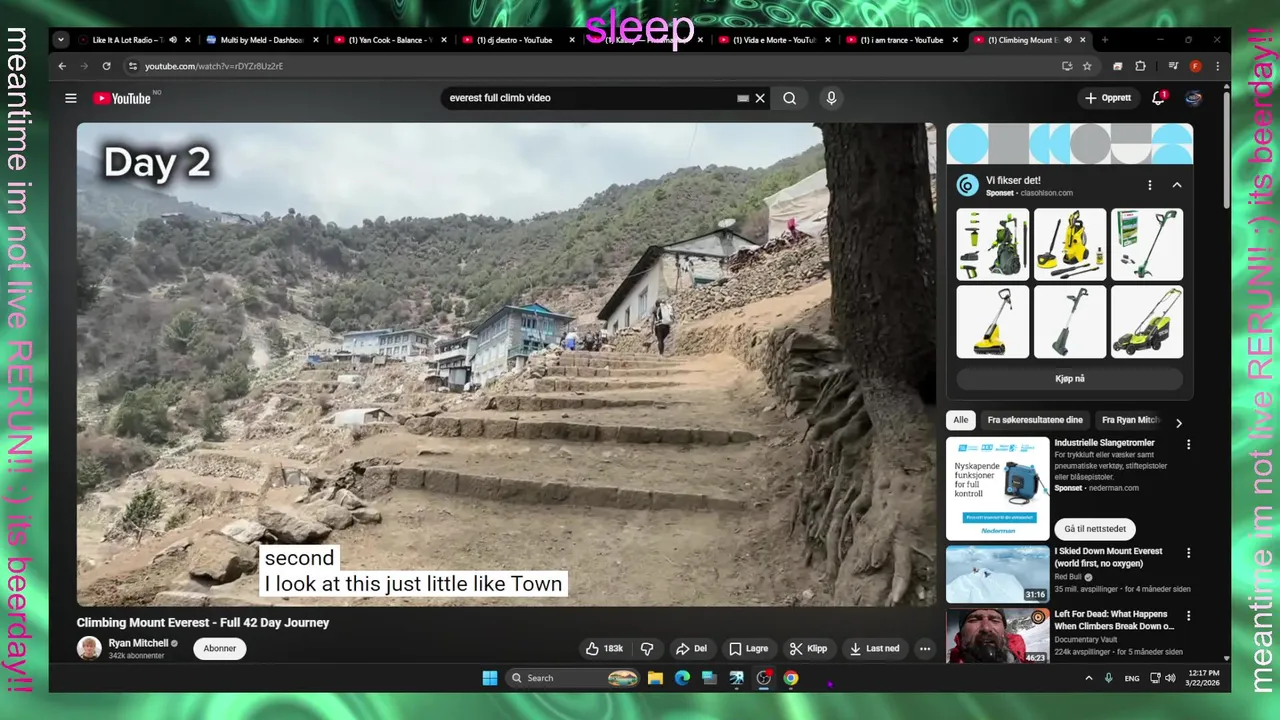Viewport: 1280px width, 720px height.
Task: Open Left For Dead video thumbnail
Action: pos(998,636)
